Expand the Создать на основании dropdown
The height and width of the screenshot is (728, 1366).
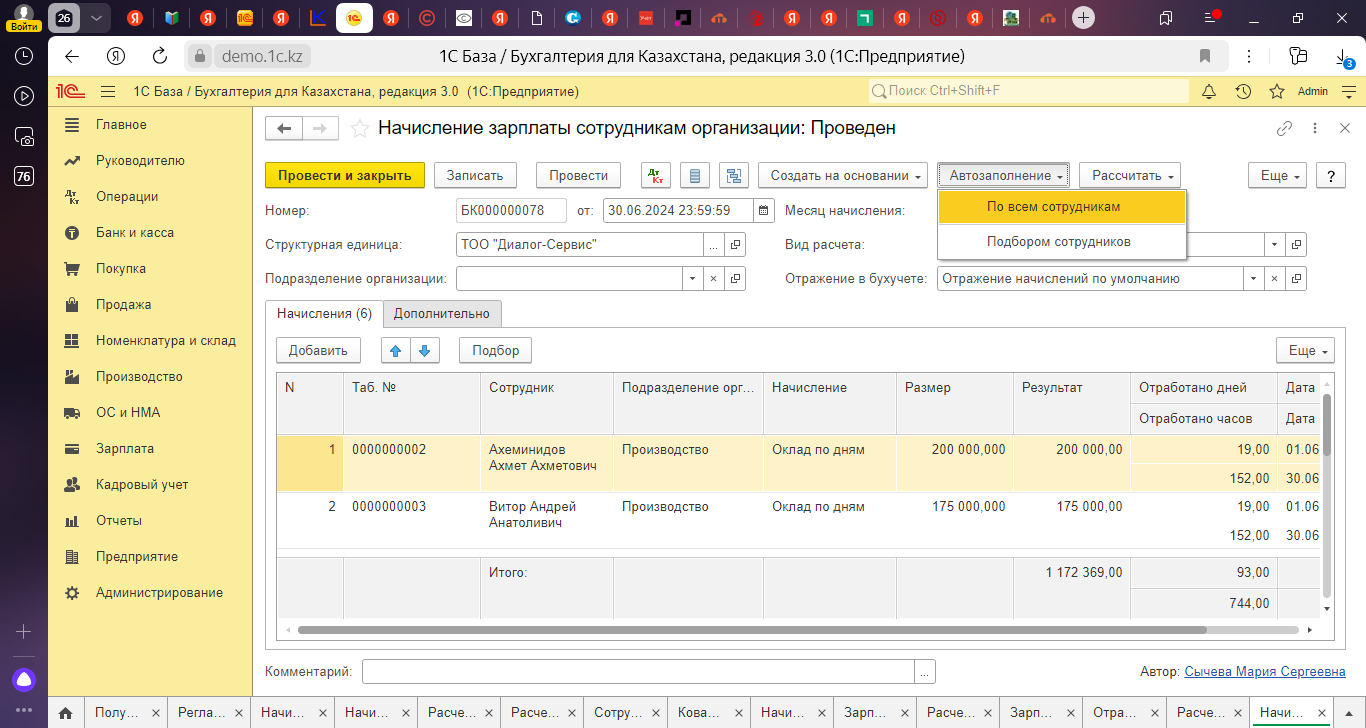[842, 175]
